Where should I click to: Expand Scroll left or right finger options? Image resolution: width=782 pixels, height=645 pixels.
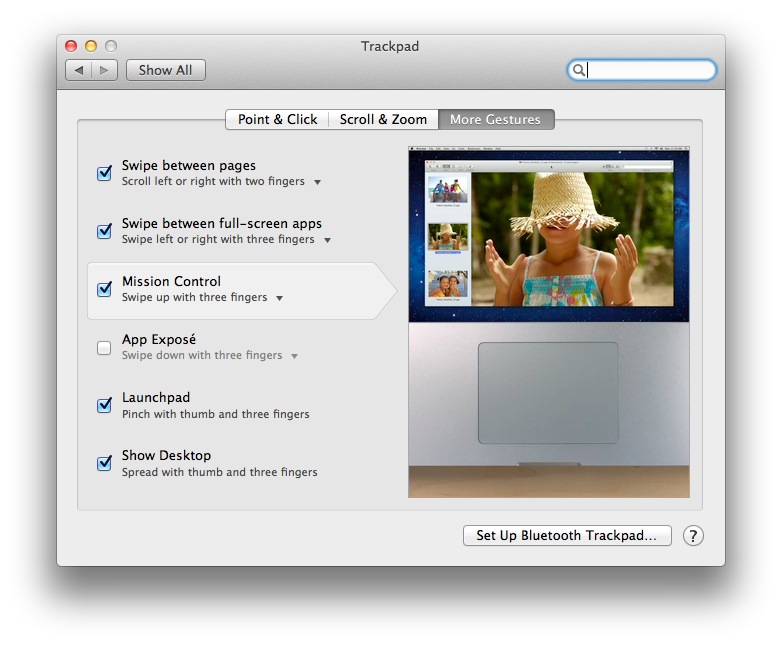(x=317, y=183)
